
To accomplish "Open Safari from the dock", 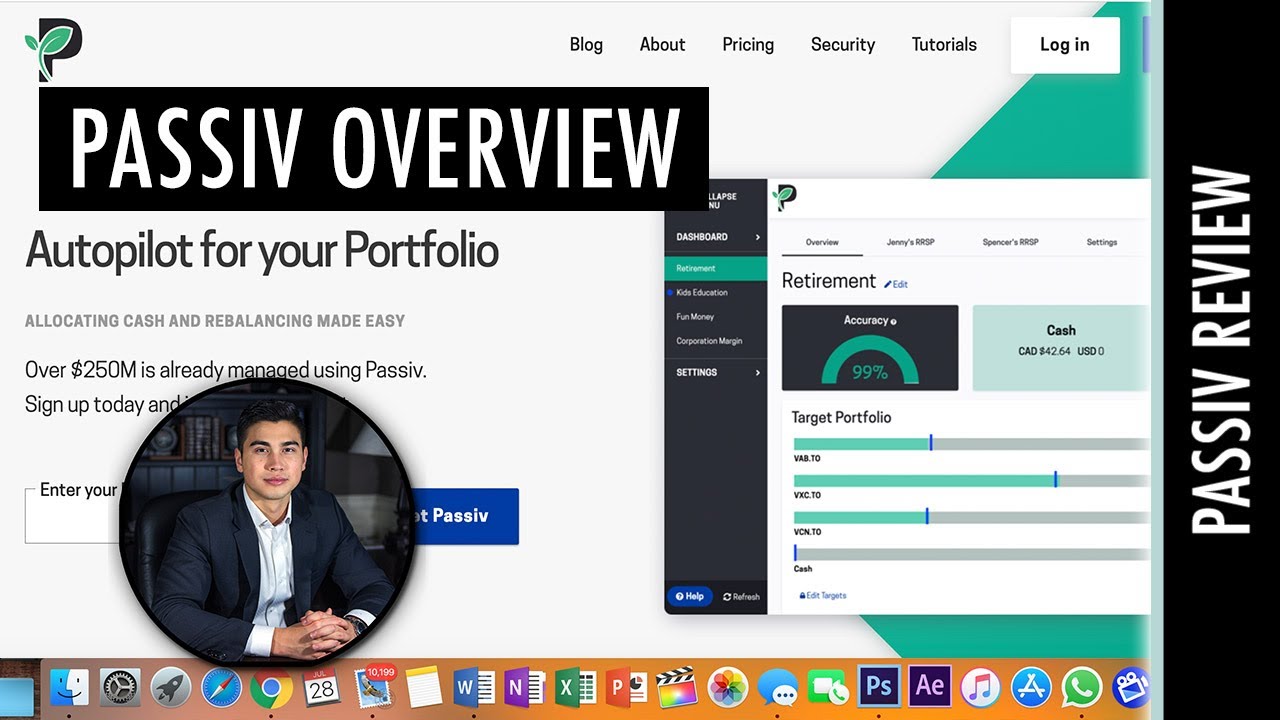I will tap(221, 687).
